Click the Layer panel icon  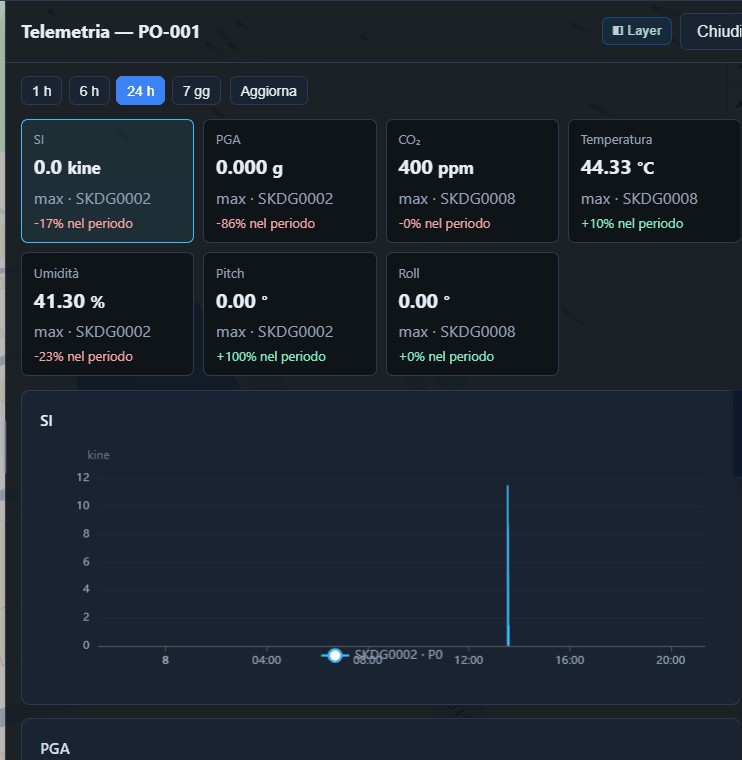click(x=617, y=31)
